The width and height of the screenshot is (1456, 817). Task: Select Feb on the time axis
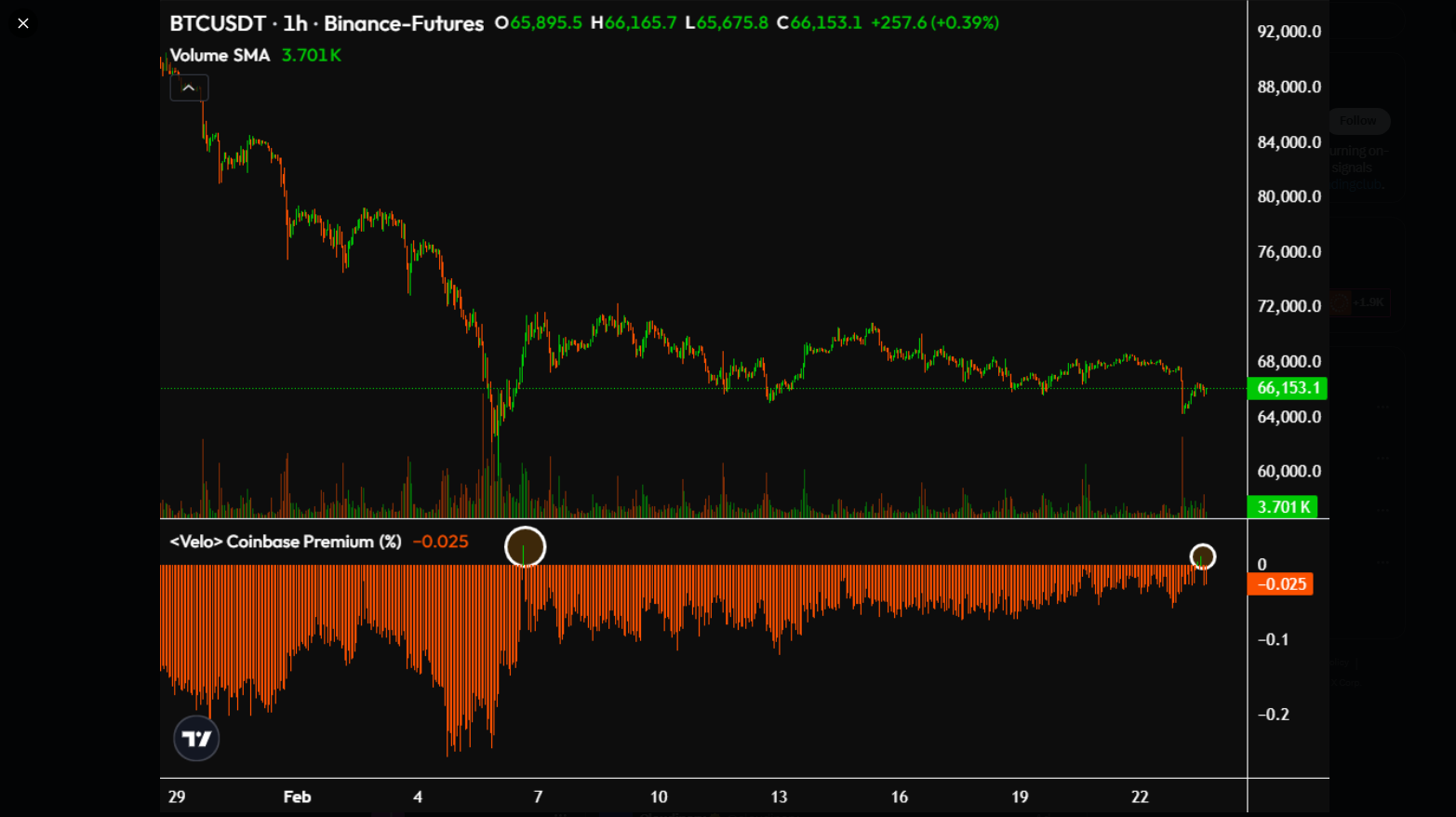tap(297, 797)
